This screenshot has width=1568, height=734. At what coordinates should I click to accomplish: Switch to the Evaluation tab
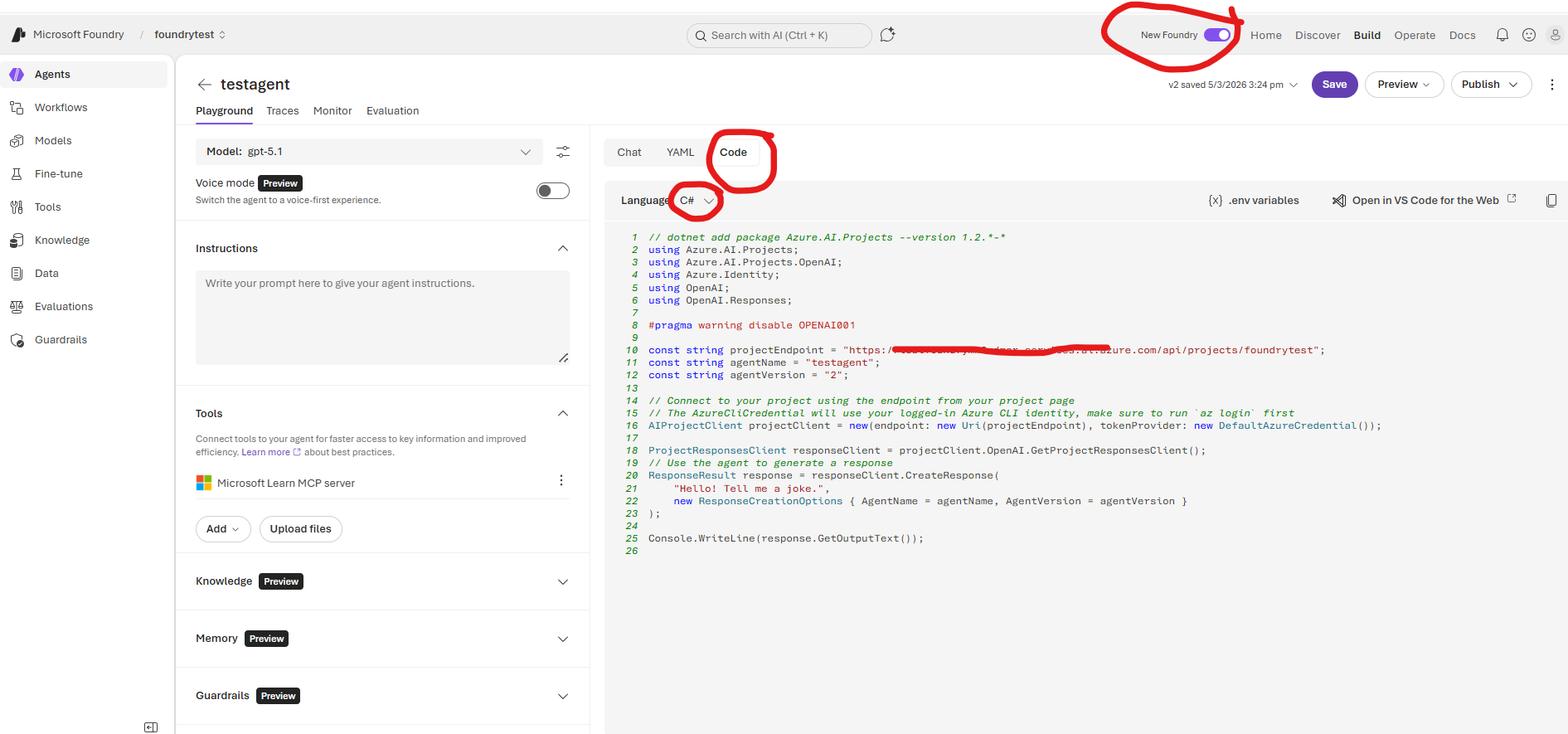pyautogui.click(x=392, y=111)
